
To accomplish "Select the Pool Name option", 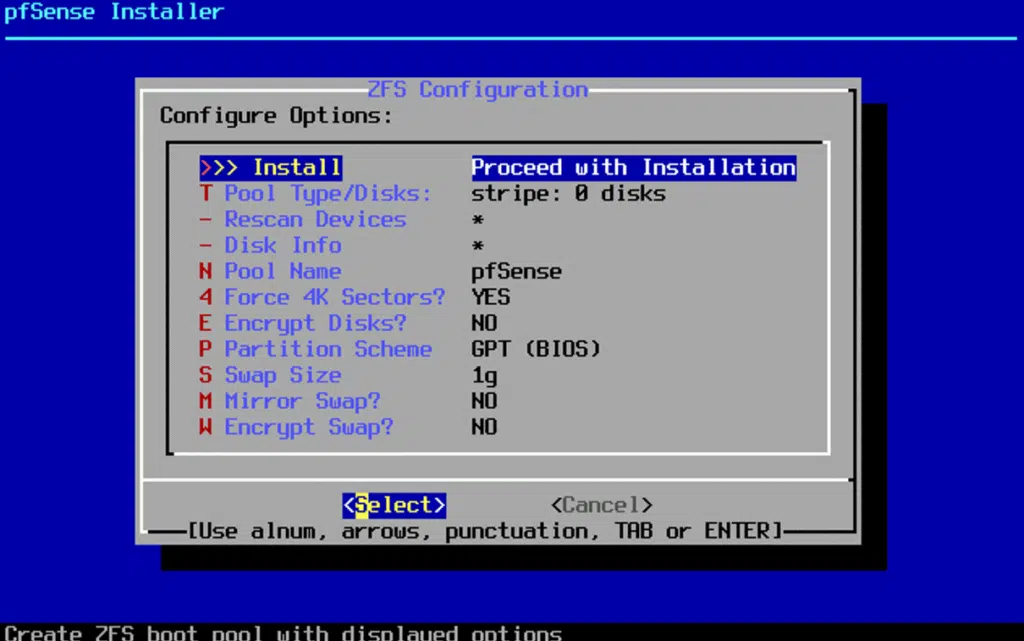I will (283, 272).
